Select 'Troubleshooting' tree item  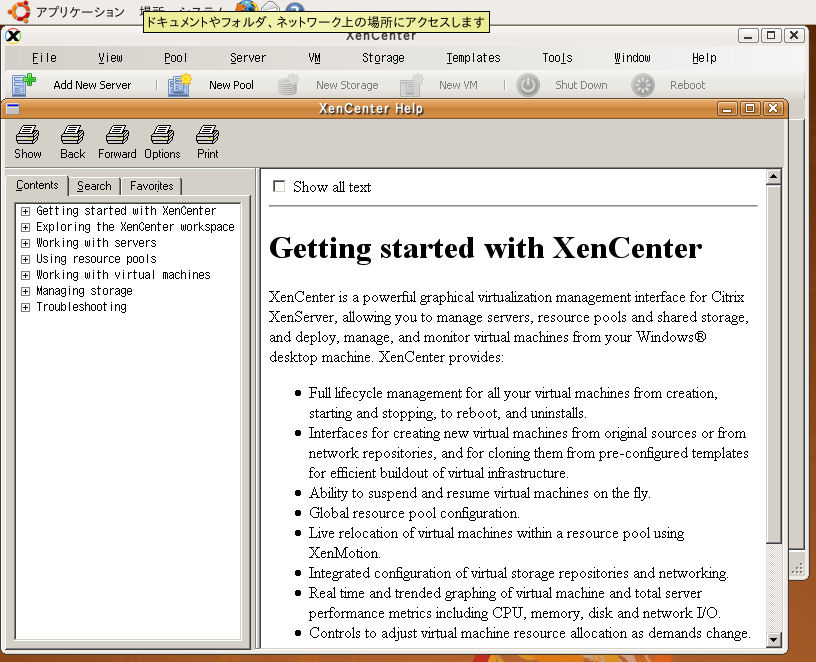click(81, 307)
